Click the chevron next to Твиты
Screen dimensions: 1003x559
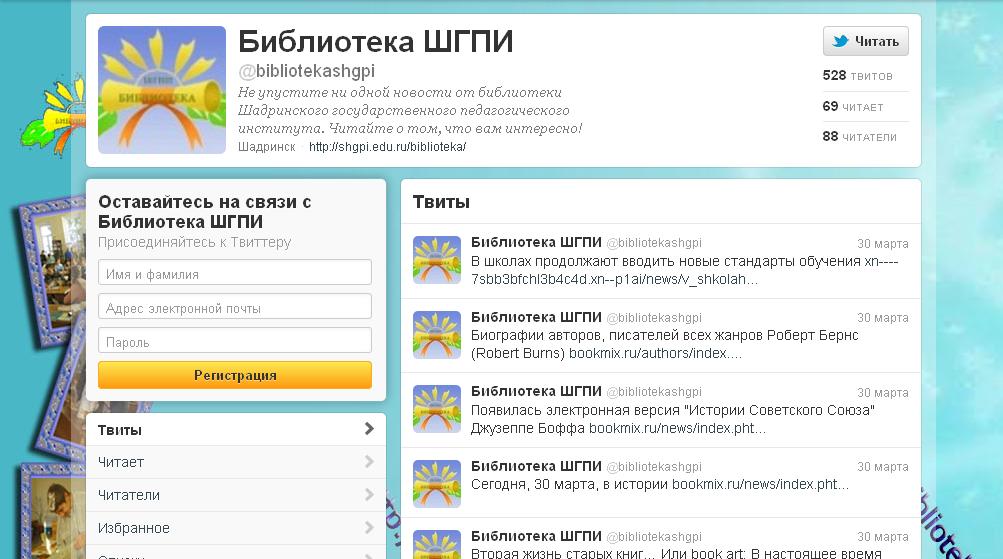click(369, 429)
